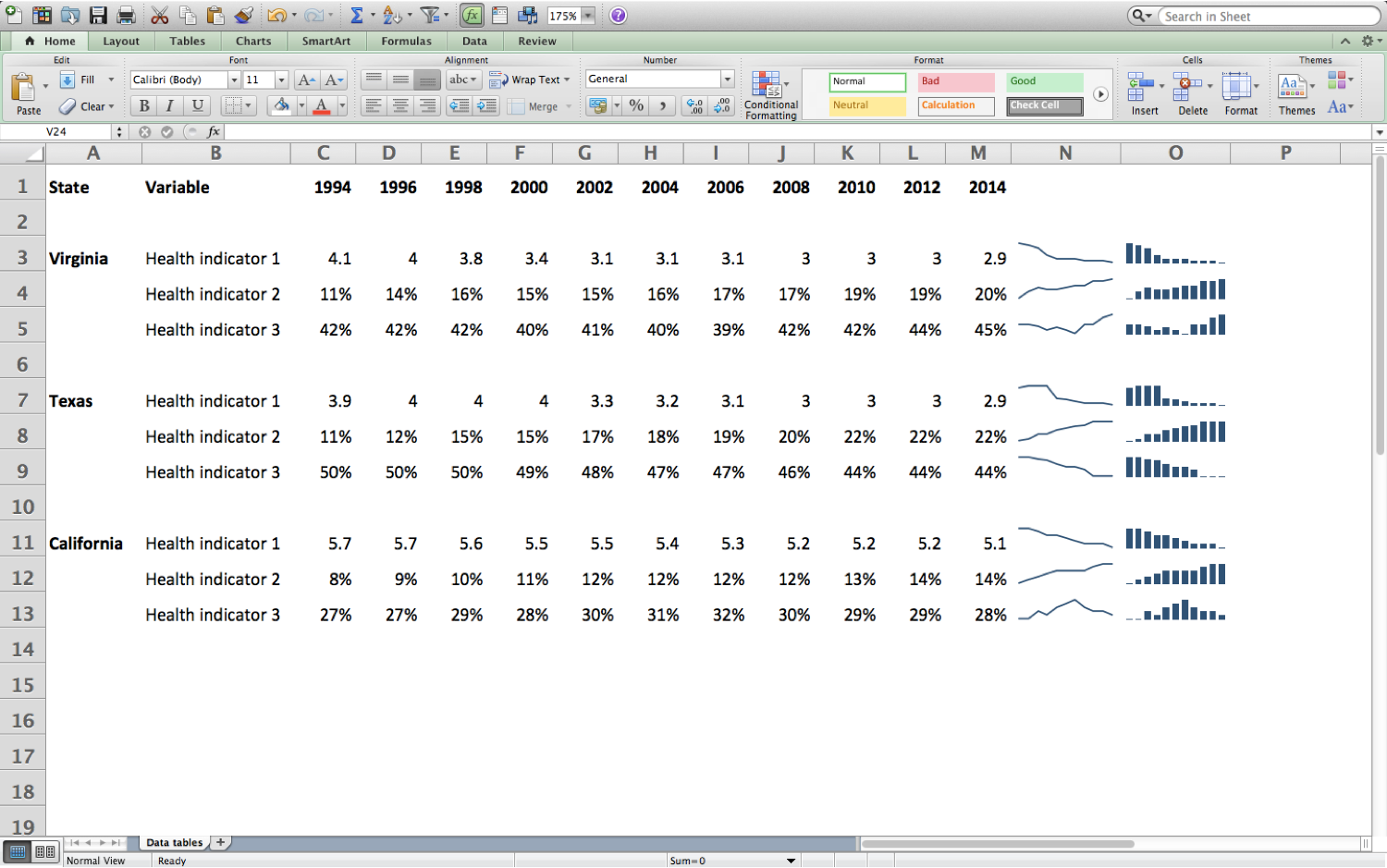Apply the Neutral cell style

click(x=867, y=106)
